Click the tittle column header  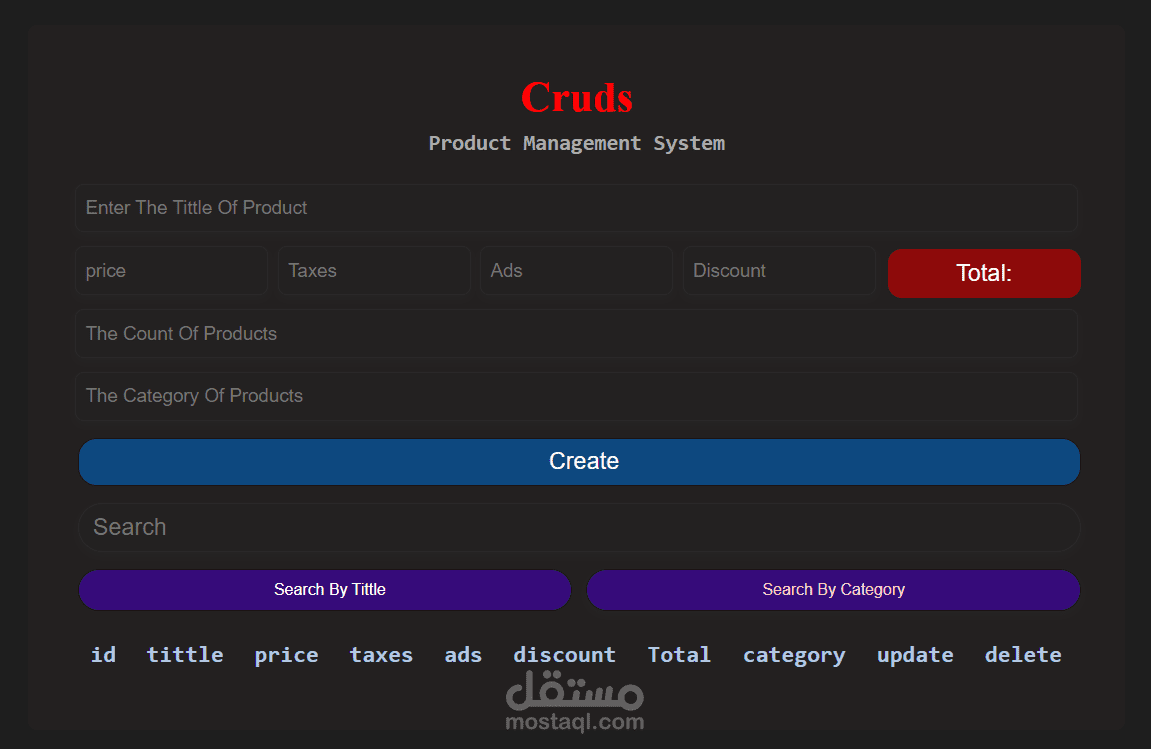point(185,654)
